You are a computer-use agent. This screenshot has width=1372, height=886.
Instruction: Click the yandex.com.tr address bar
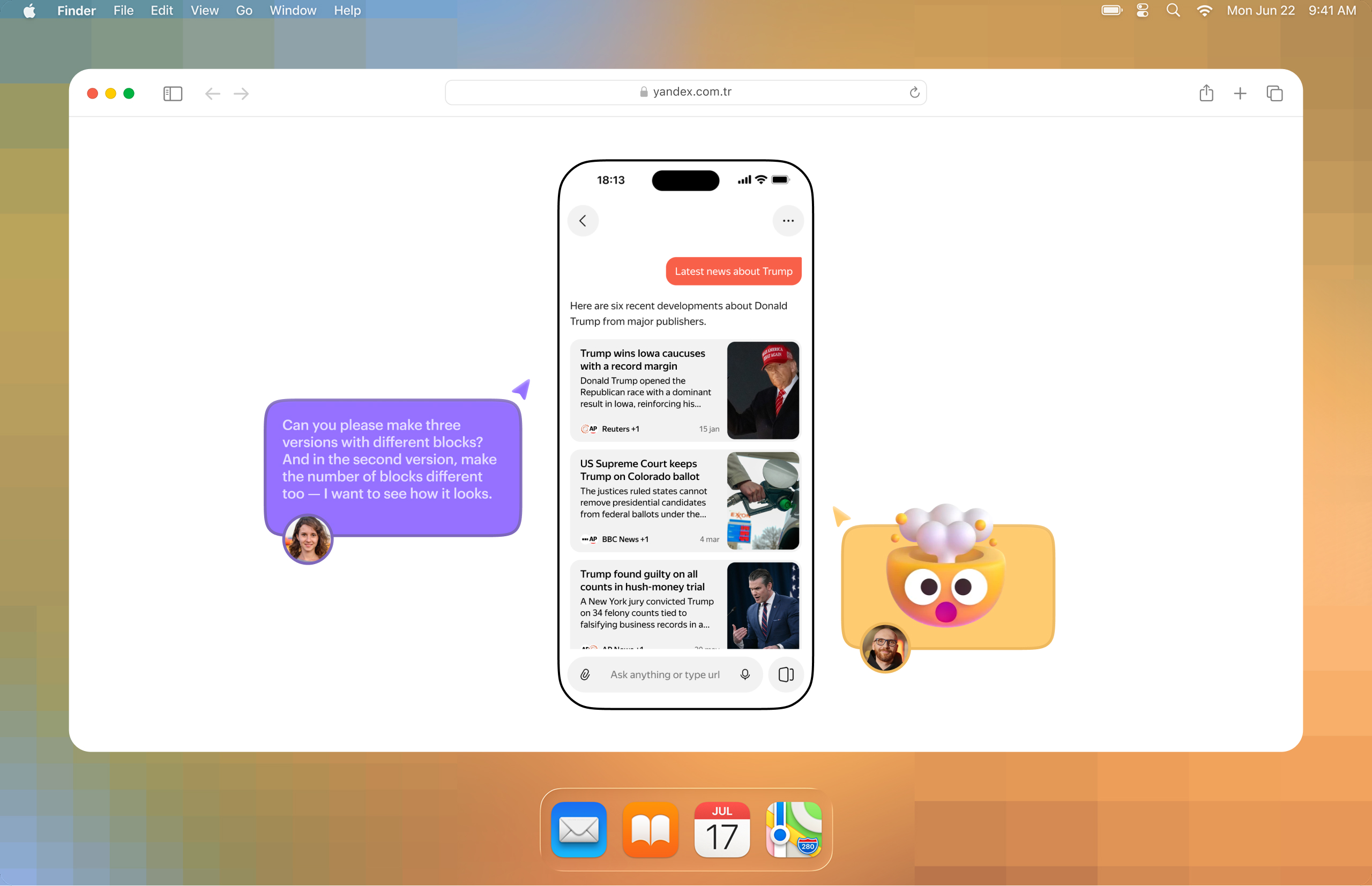click(x=685, y=92)
